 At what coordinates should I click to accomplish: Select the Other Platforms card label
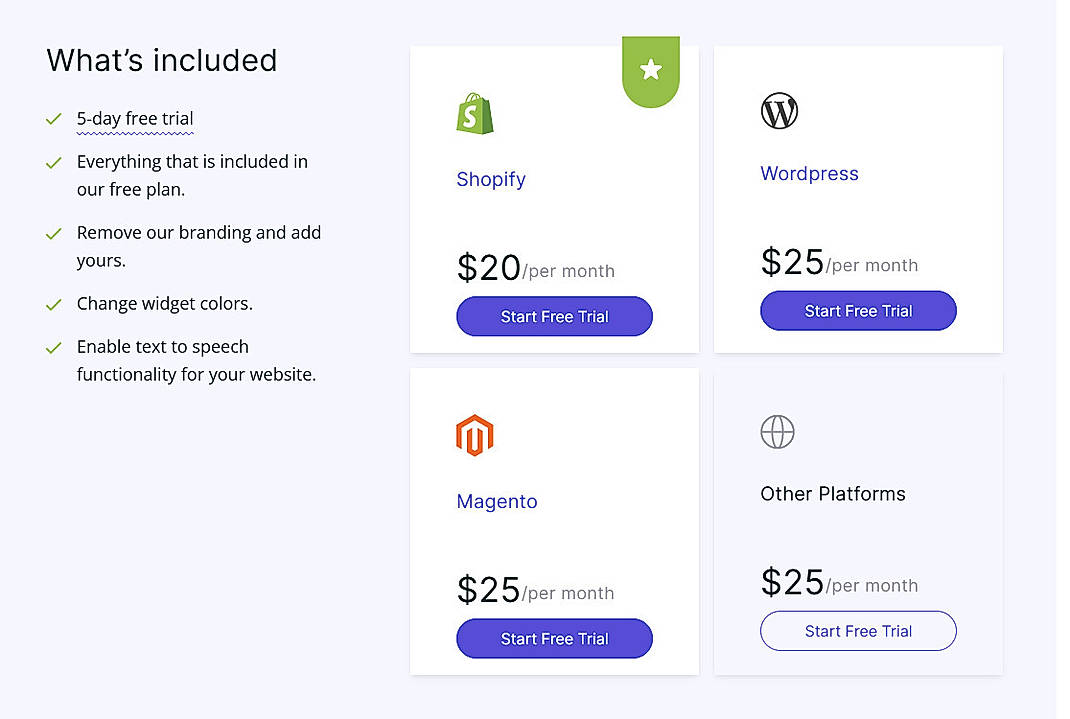point(832,493)
